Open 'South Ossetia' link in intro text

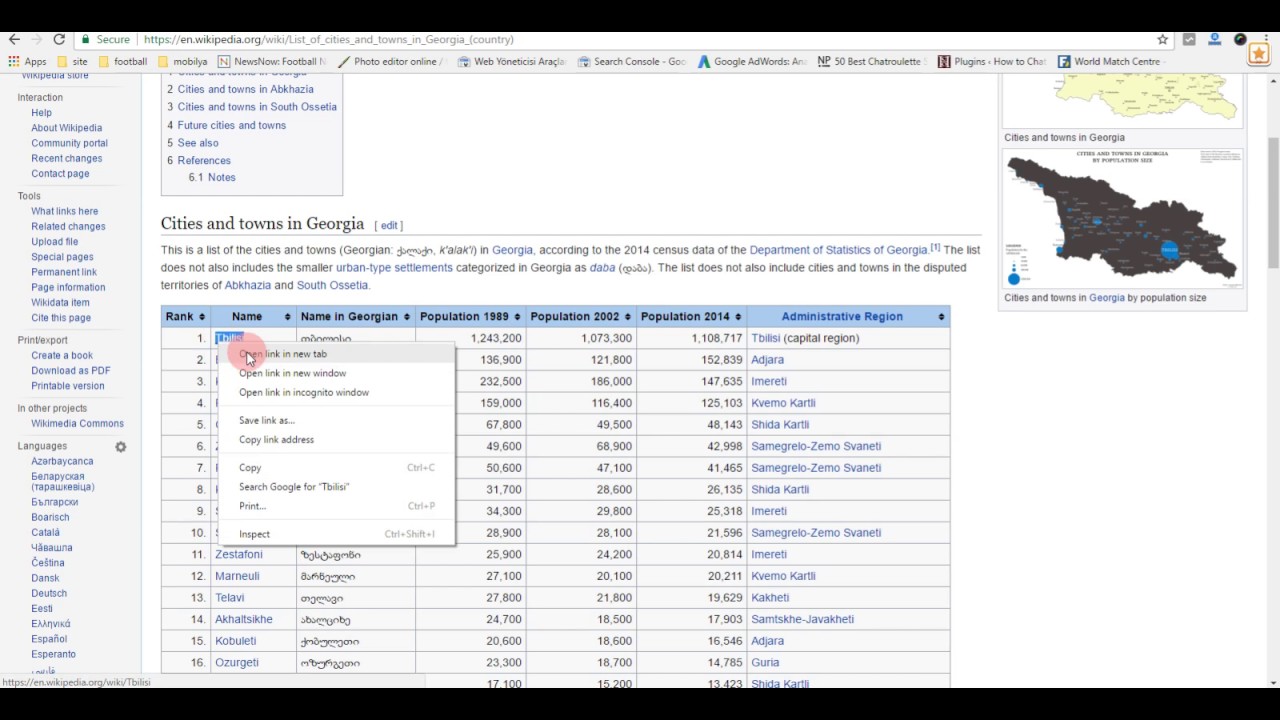(x=332, y=285)
